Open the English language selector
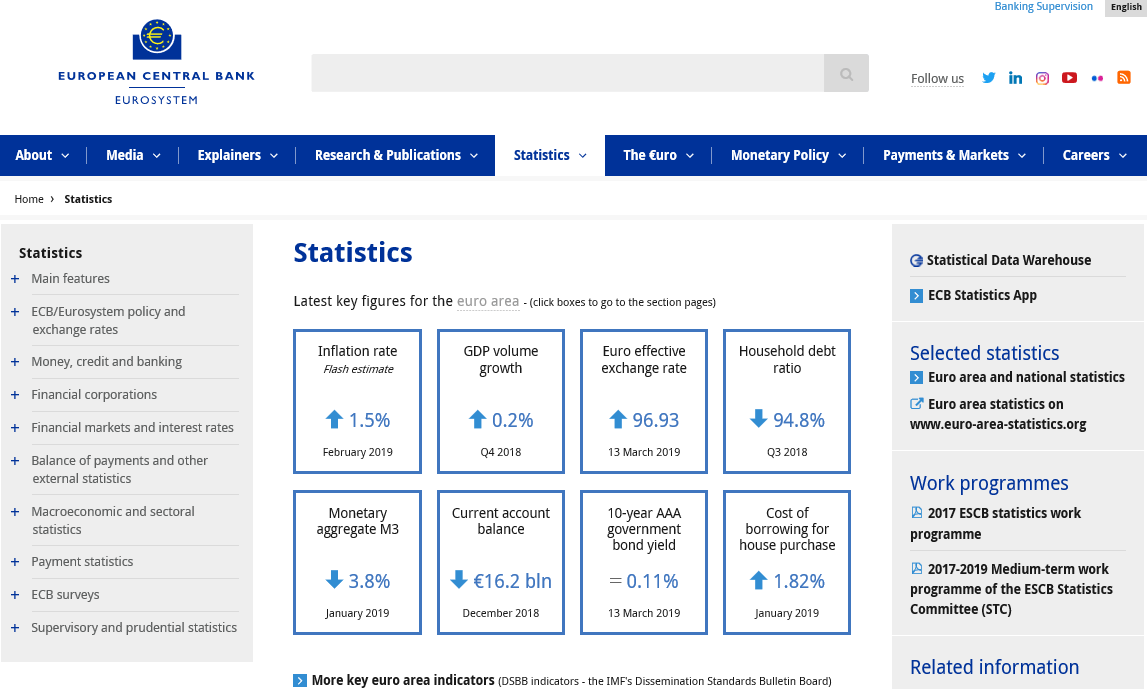1147x689 pixels. point(1126,7)
